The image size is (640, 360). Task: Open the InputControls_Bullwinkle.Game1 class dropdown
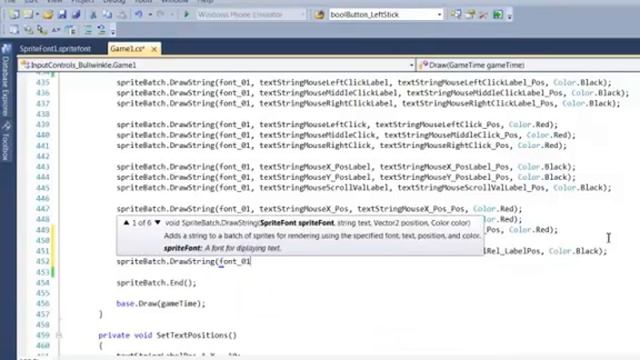pyautogui.click(x=217, y=65)
